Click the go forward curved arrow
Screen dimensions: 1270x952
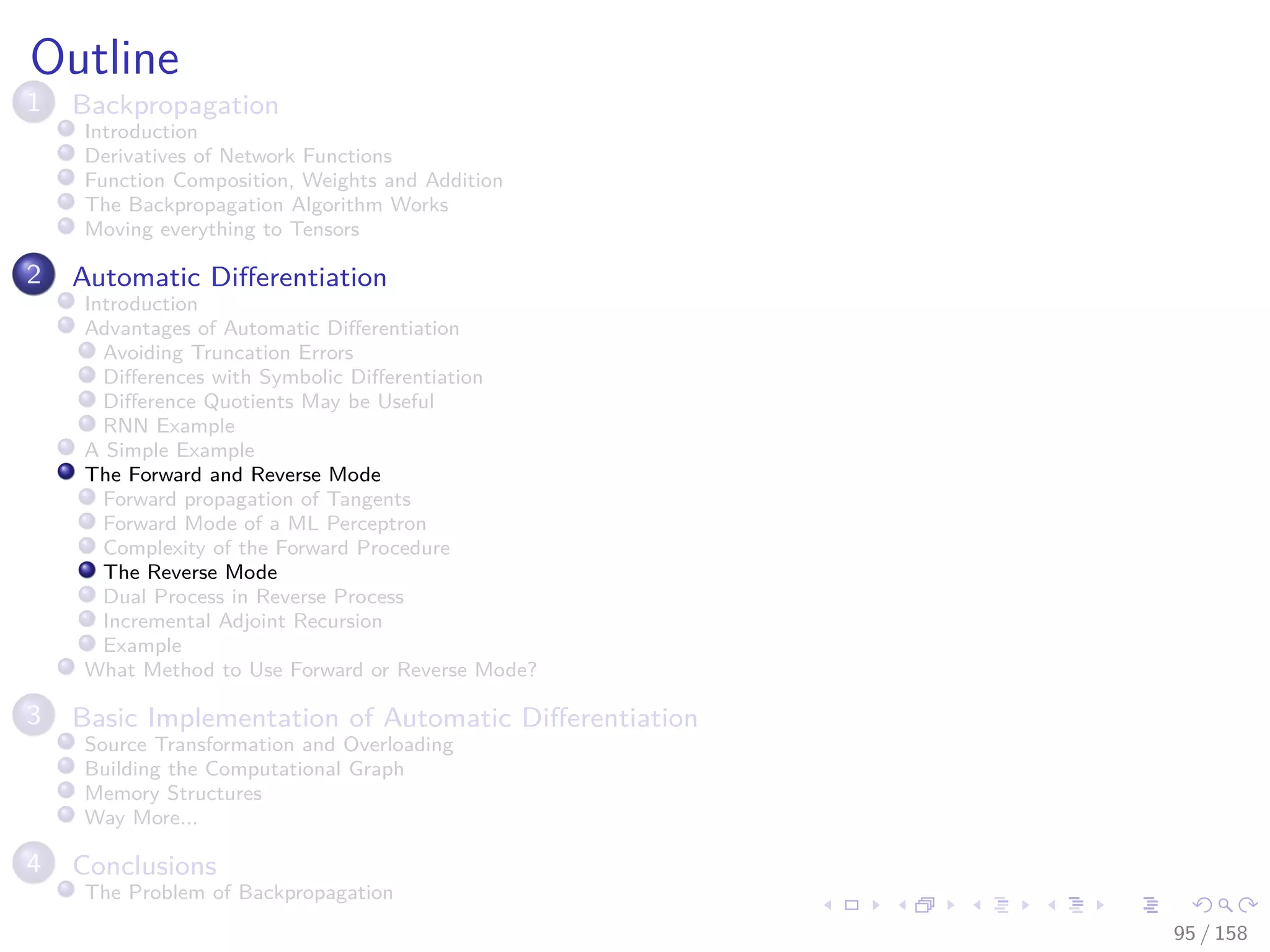coord(1248,905)
